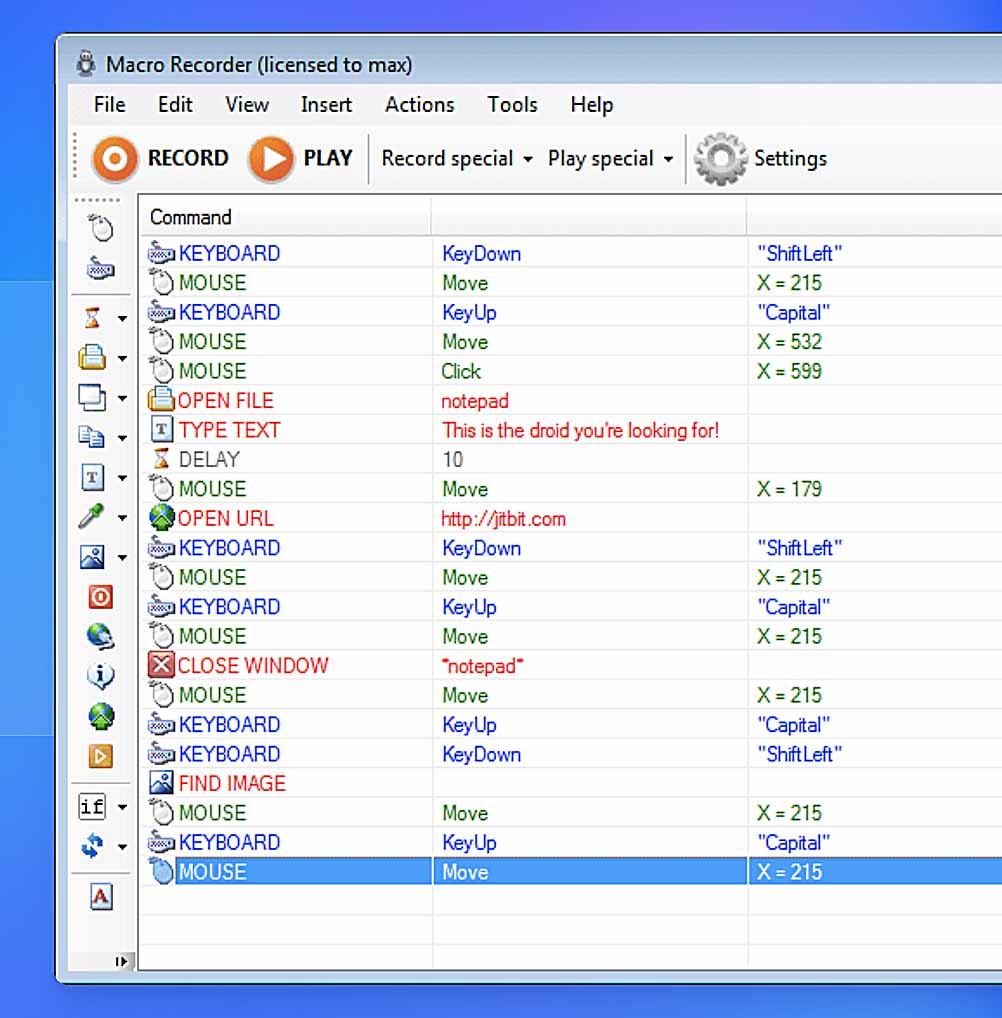Viewport: 1002px width, 1018px height.
Task: Insert a loop using the repeat arrows icon
Action: pyautogui.click(x=95, y=846)
